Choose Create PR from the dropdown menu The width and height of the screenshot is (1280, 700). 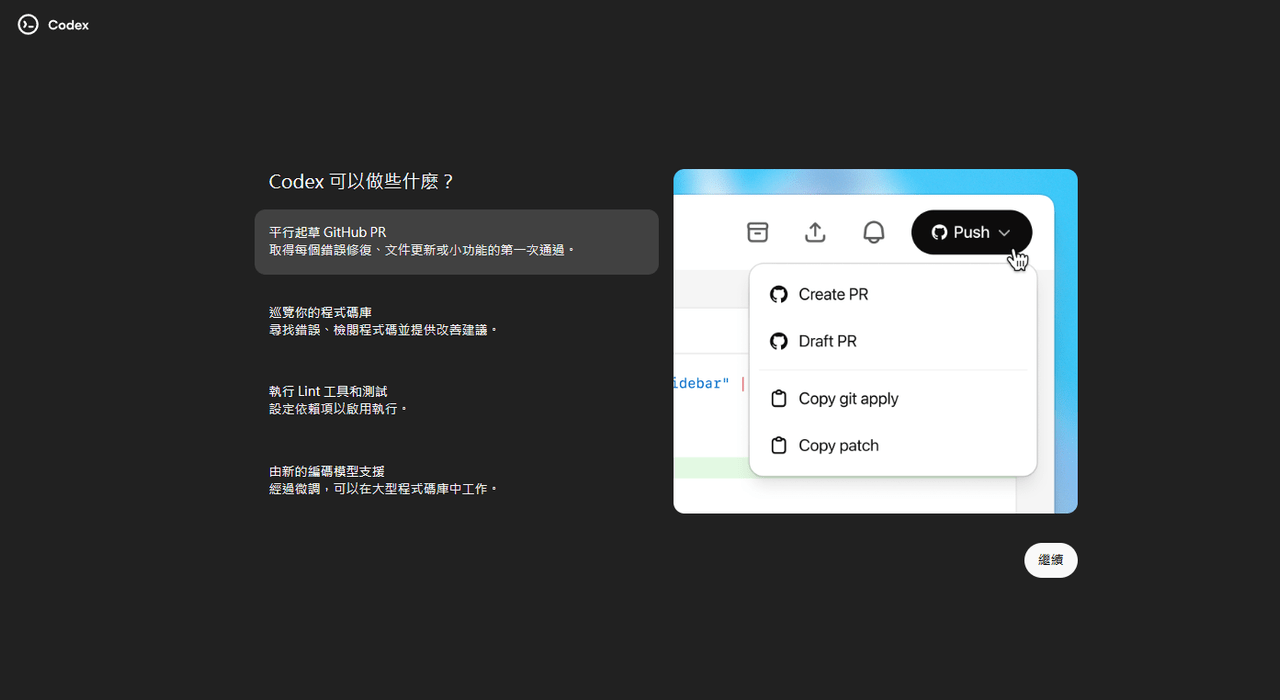(x=833, y=294)
